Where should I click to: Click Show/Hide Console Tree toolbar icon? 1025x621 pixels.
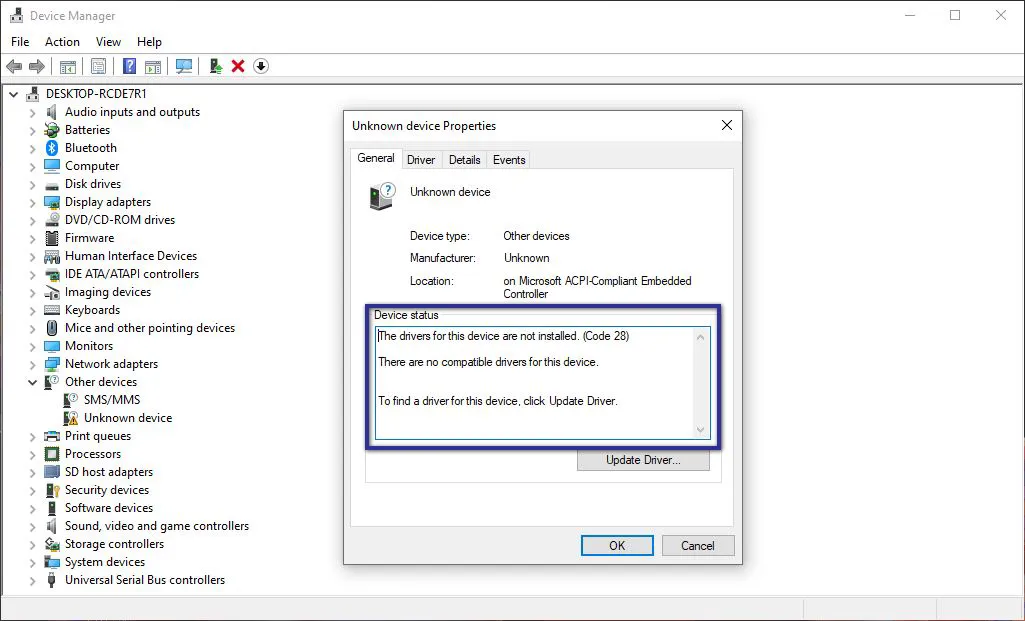coord(68,66)
